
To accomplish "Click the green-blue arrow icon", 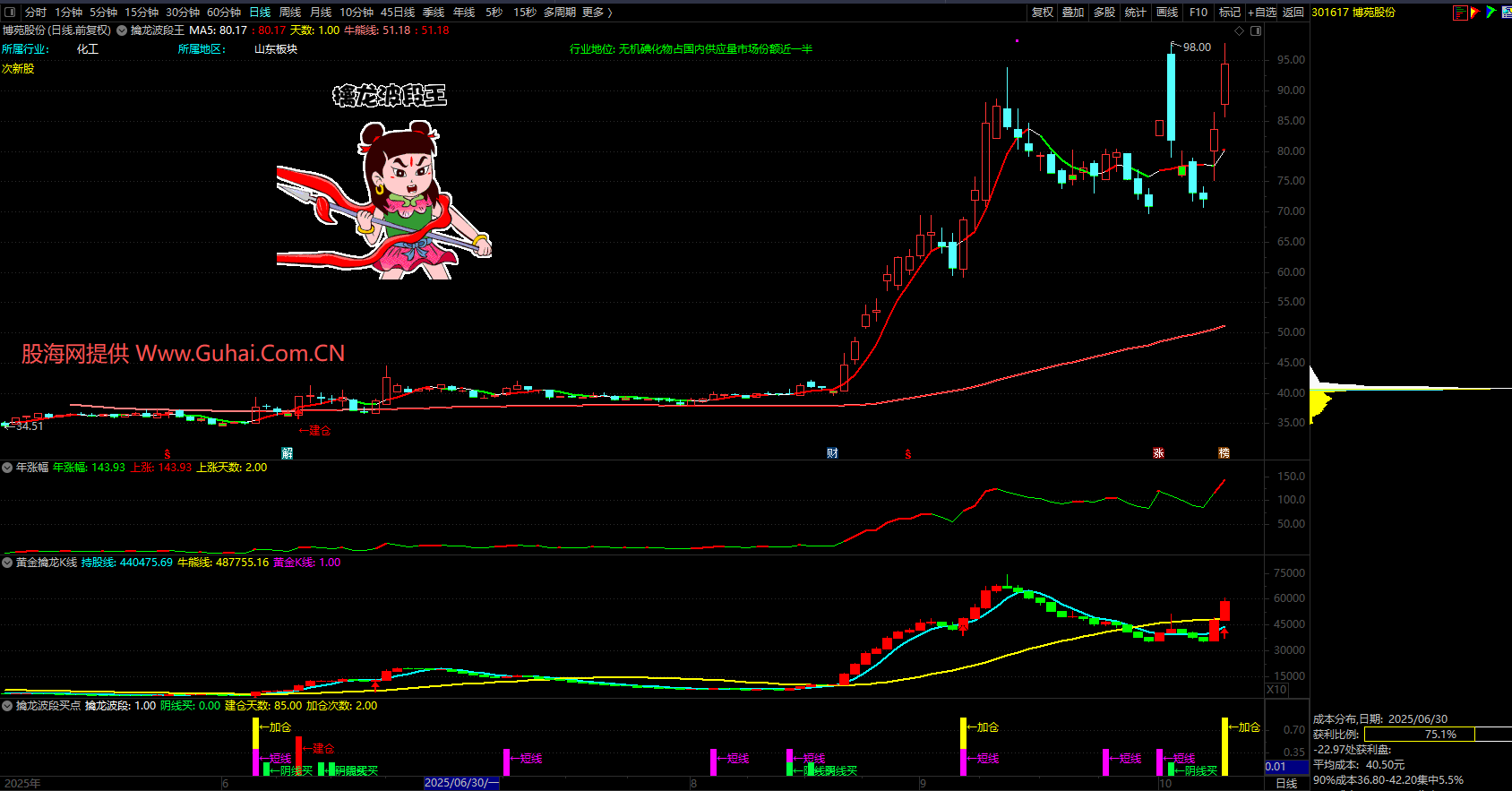I will (1491, 13).
